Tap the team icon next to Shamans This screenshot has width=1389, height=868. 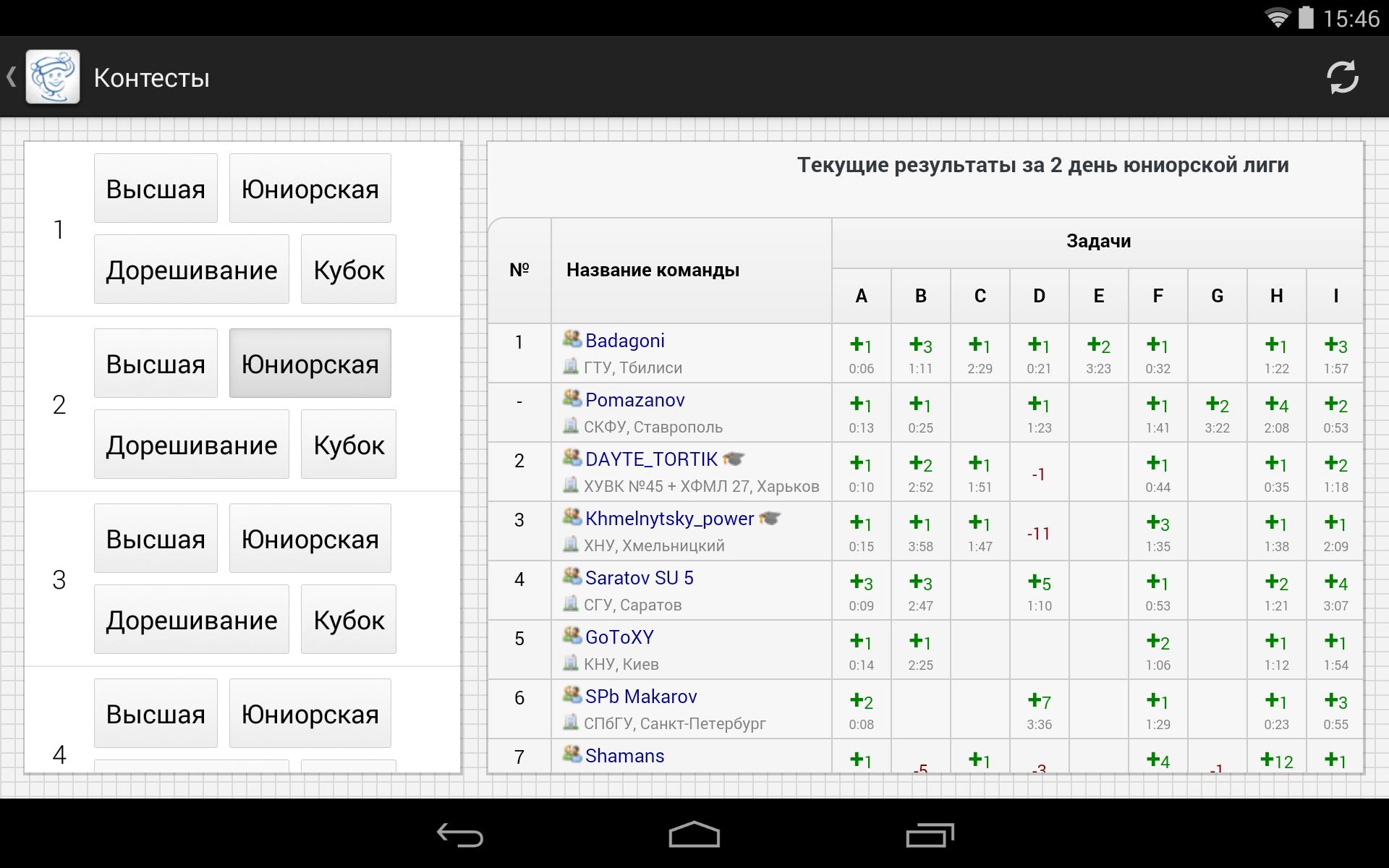[x=572, y=754]
